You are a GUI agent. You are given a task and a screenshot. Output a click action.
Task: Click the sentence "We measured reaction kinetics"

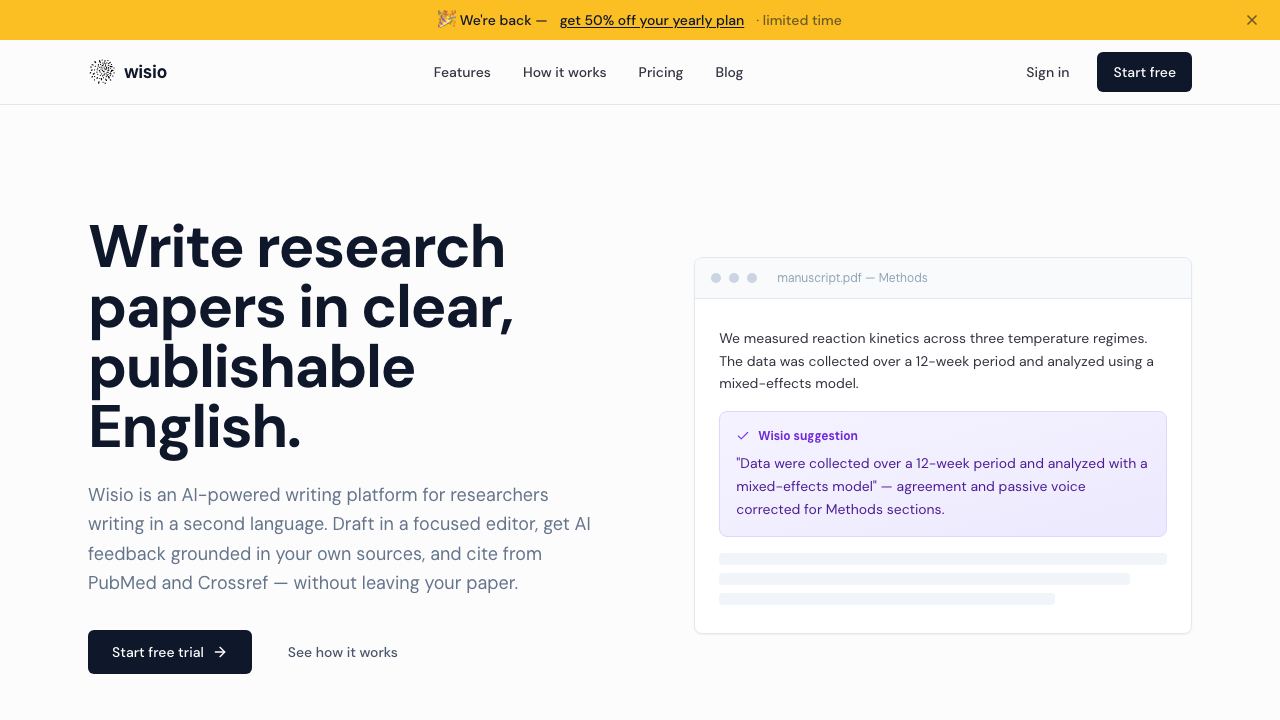pos(933,338)
